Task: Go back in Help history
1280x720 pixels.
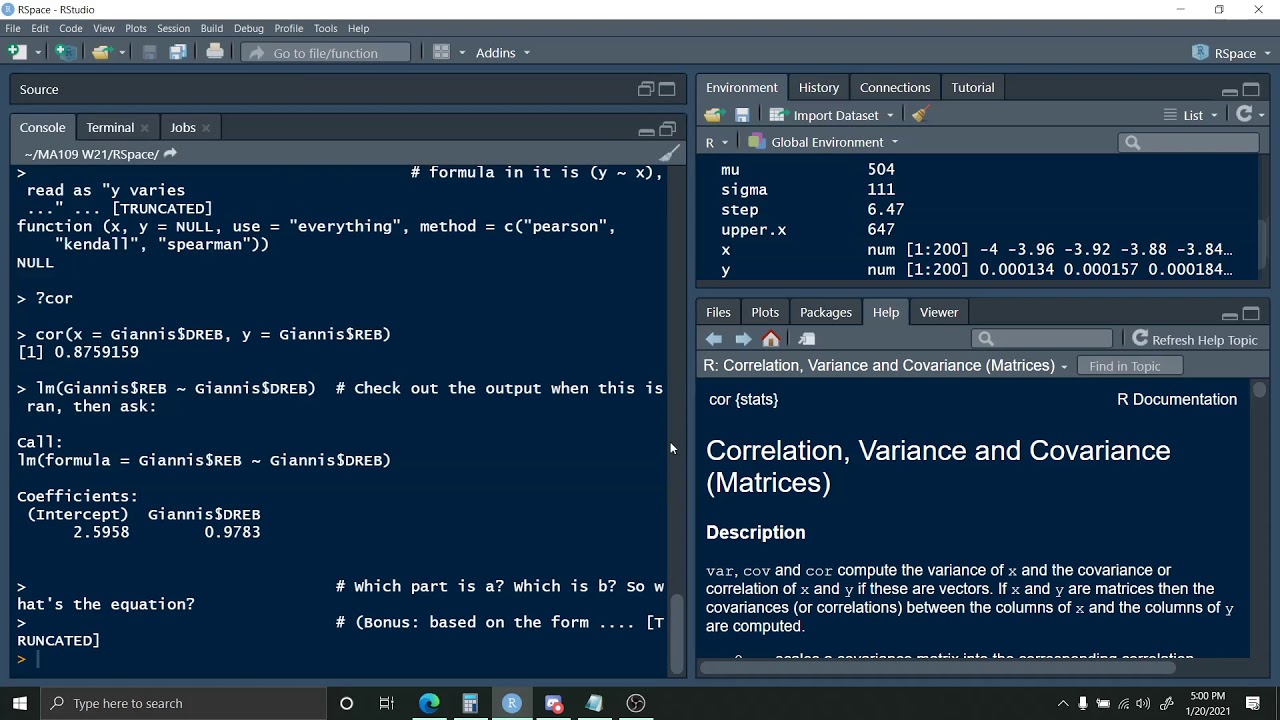Action: (x=714, y=339)
